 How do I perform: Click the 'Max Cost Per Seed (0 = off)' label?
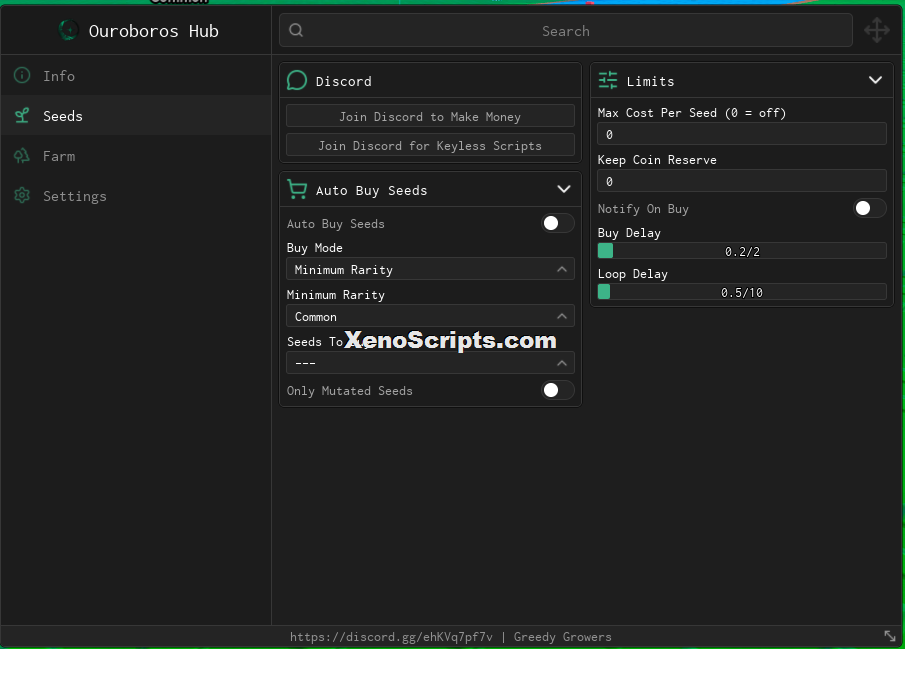tap(691, 113)
